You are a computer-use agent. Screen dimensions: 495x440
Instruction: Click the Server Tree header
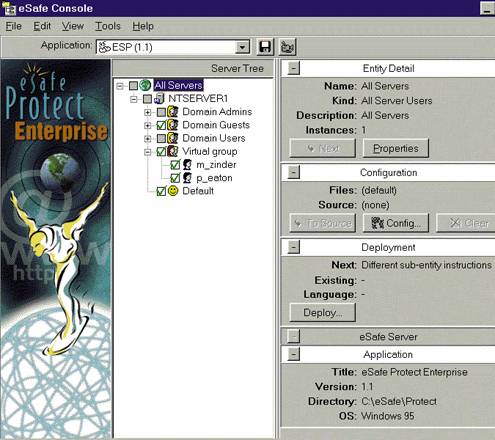tap(193, 69)
